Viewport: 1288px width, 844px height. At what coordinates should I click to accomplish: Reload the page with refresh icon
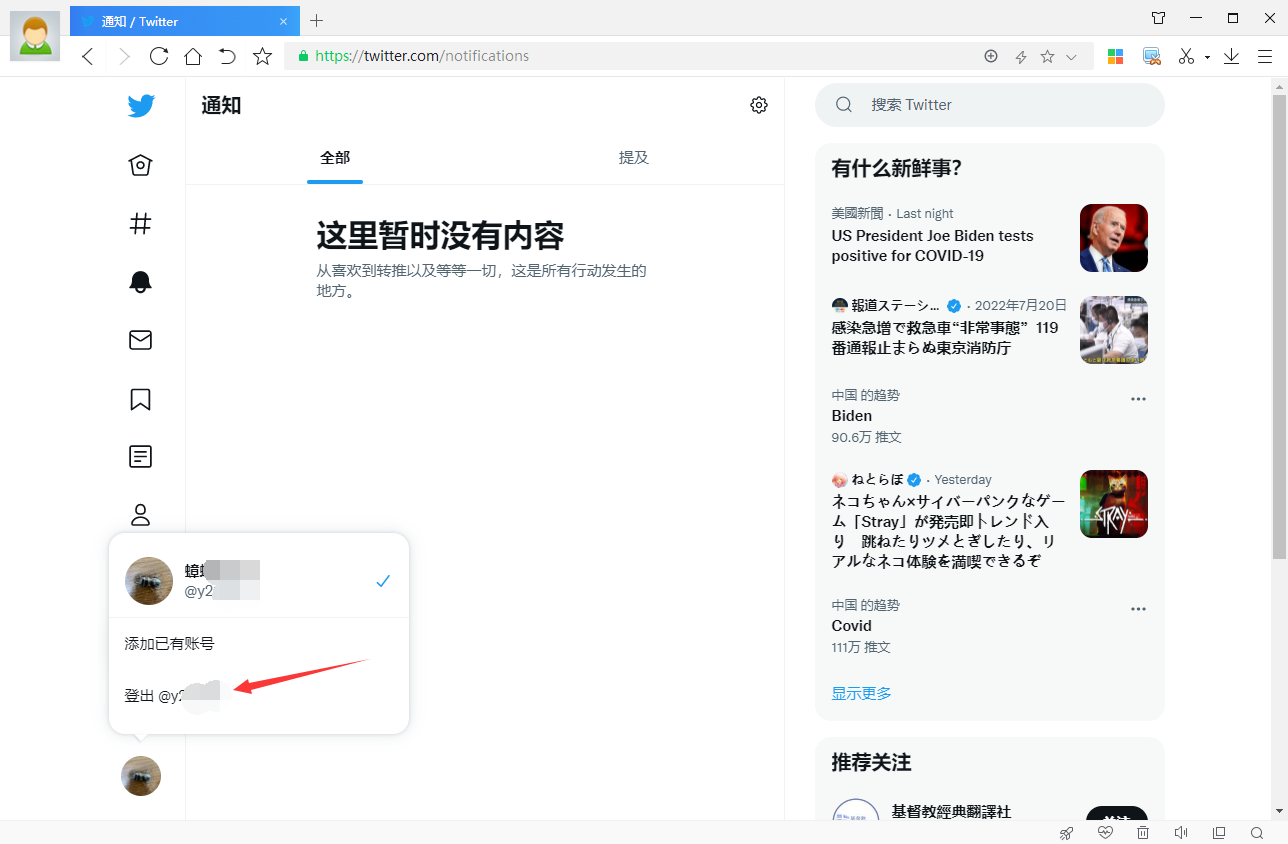pos(158,56)
